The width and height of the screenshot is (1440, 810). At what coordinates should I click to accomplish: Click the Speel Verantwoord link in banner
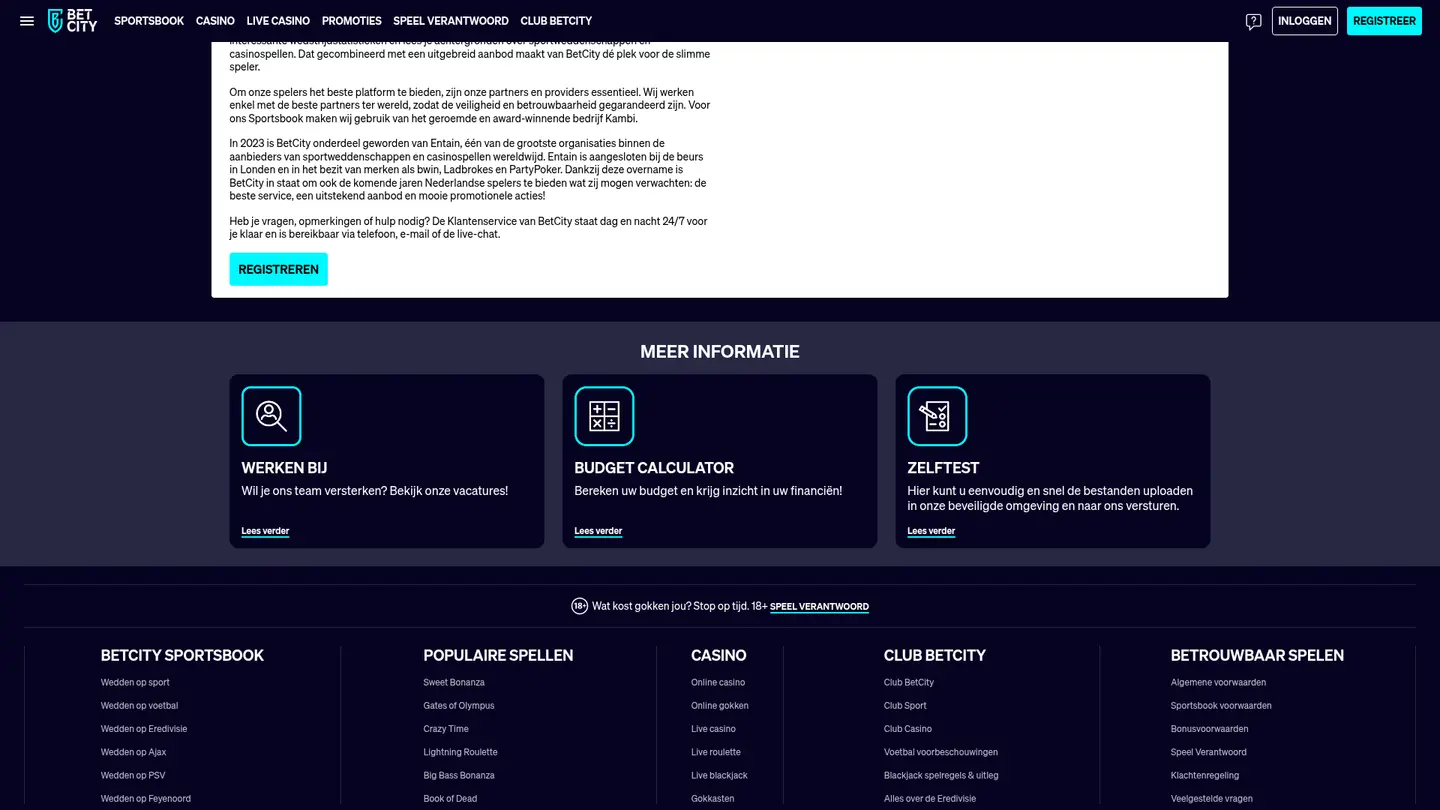tap(819, 607)
